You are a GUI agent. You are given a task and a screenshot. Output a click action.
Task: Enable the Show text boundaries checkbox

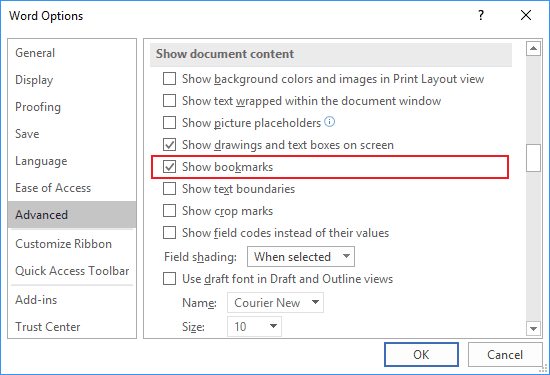click(169, 189)
